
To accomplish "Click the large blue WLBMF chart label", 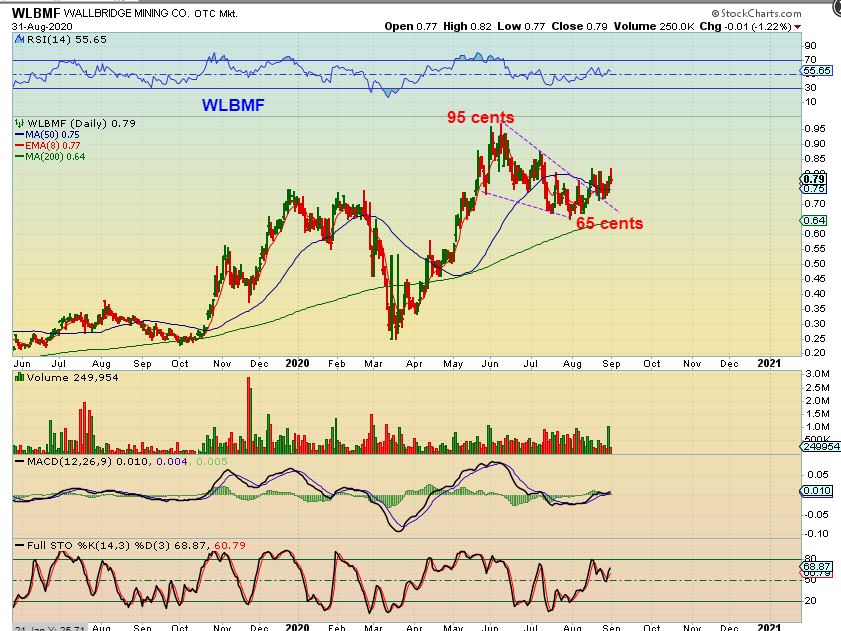I will click(233, 105).
